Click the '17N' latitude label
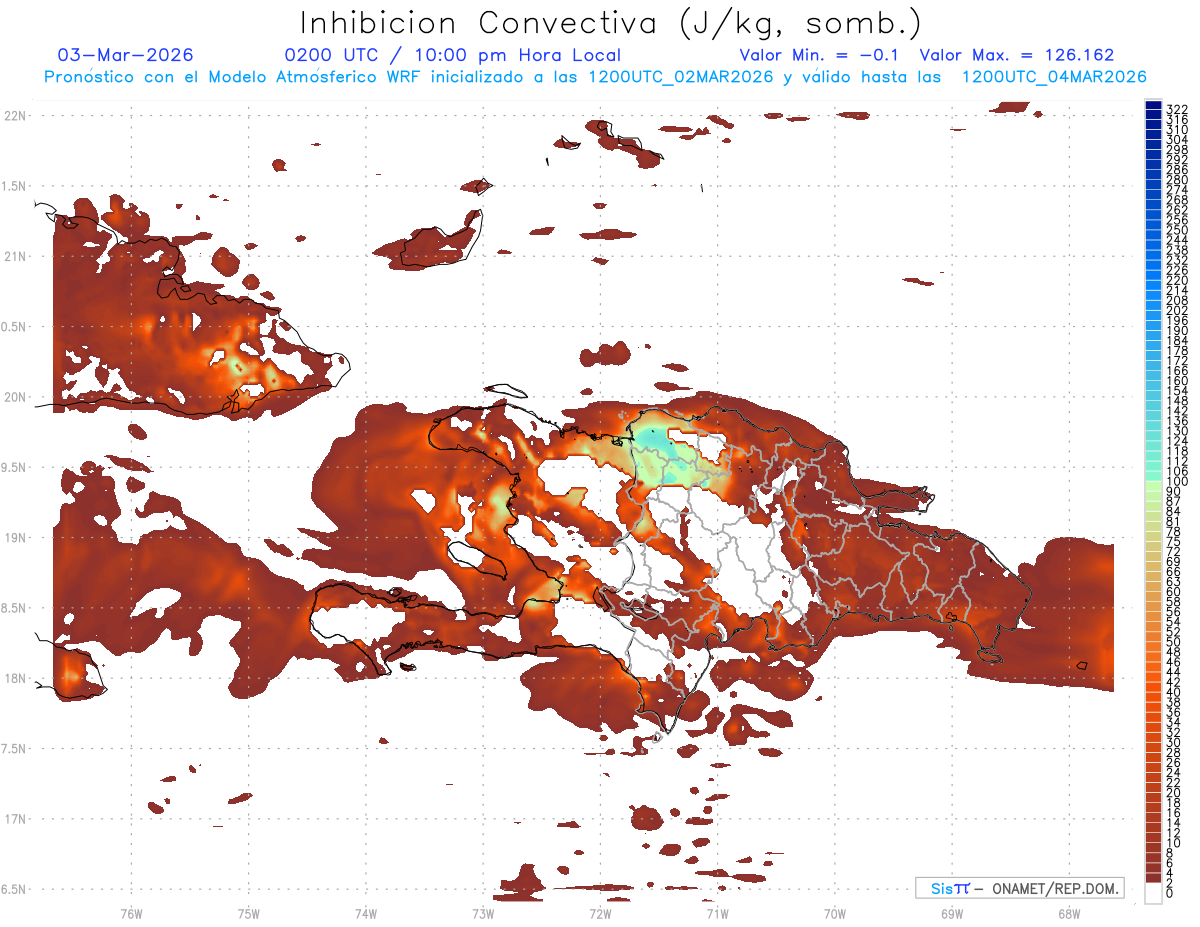1200x927 pixels. pos(15,819)
